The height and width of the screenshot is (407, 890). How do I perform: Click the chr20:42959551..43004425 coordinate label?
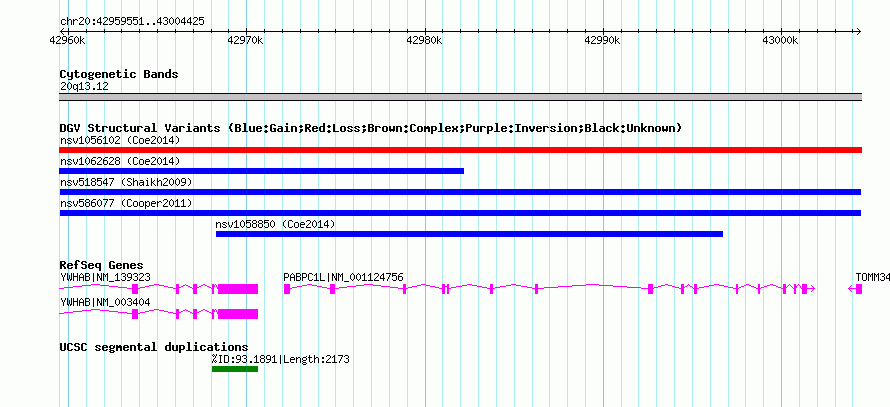click(132, 22)
